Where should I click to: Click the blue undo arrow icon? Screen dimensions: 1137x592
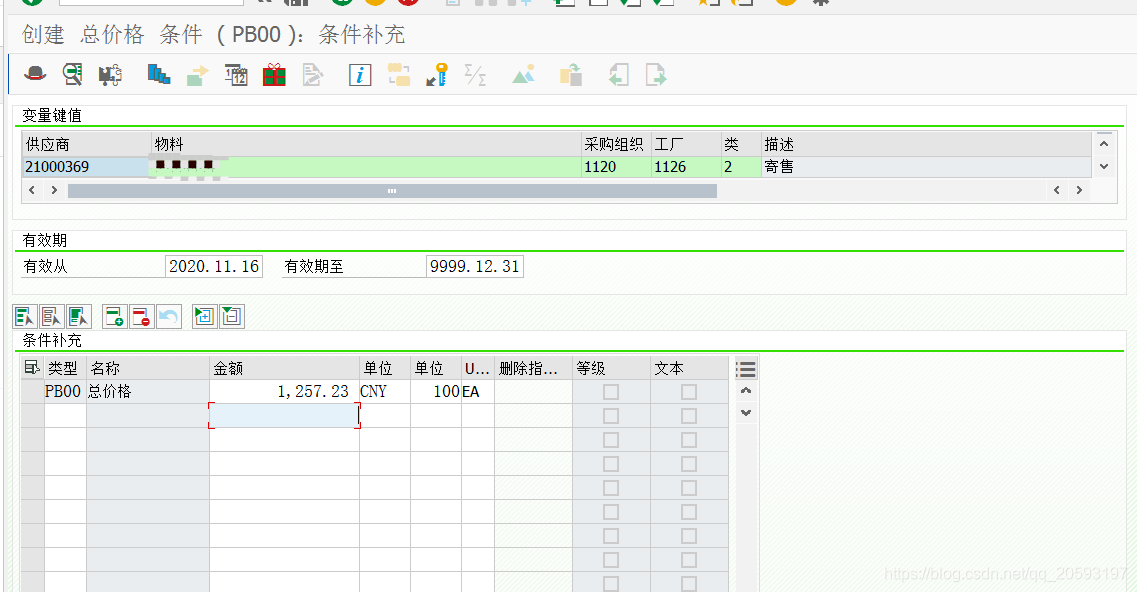(169, 316)
